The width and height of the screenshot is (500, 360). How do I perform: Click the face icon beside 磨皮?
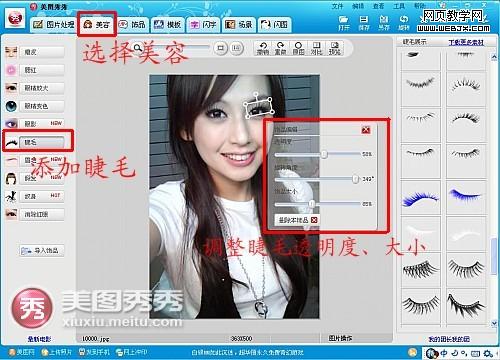pos(11,52)
